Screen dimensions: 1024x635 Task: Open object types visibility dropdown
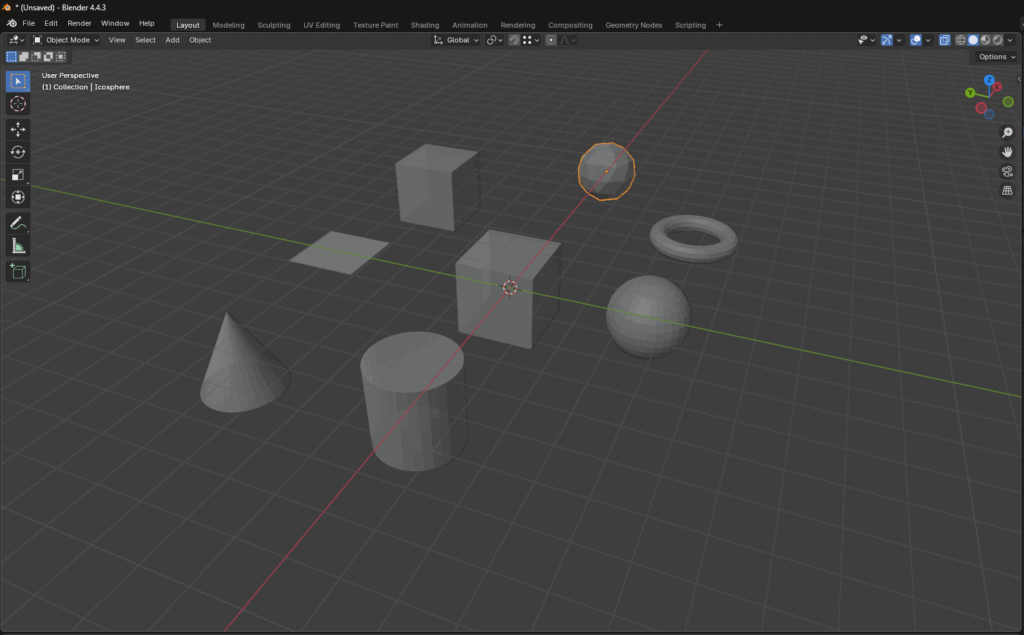pyautogui.click(x=866, y=40)
